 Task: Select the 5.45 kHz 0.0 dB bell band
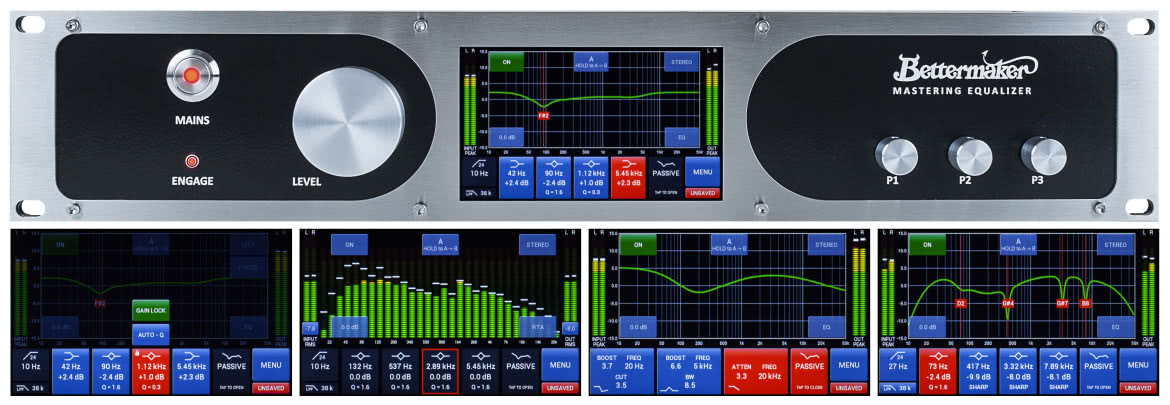point(480,371)
